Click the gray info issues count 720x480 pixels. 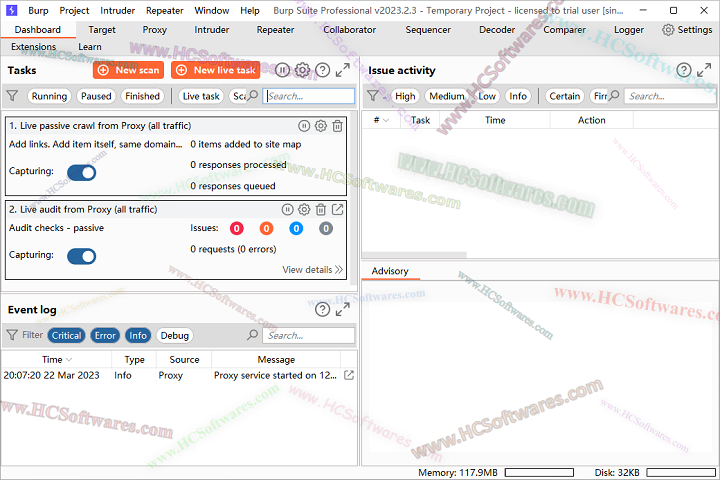326,228
